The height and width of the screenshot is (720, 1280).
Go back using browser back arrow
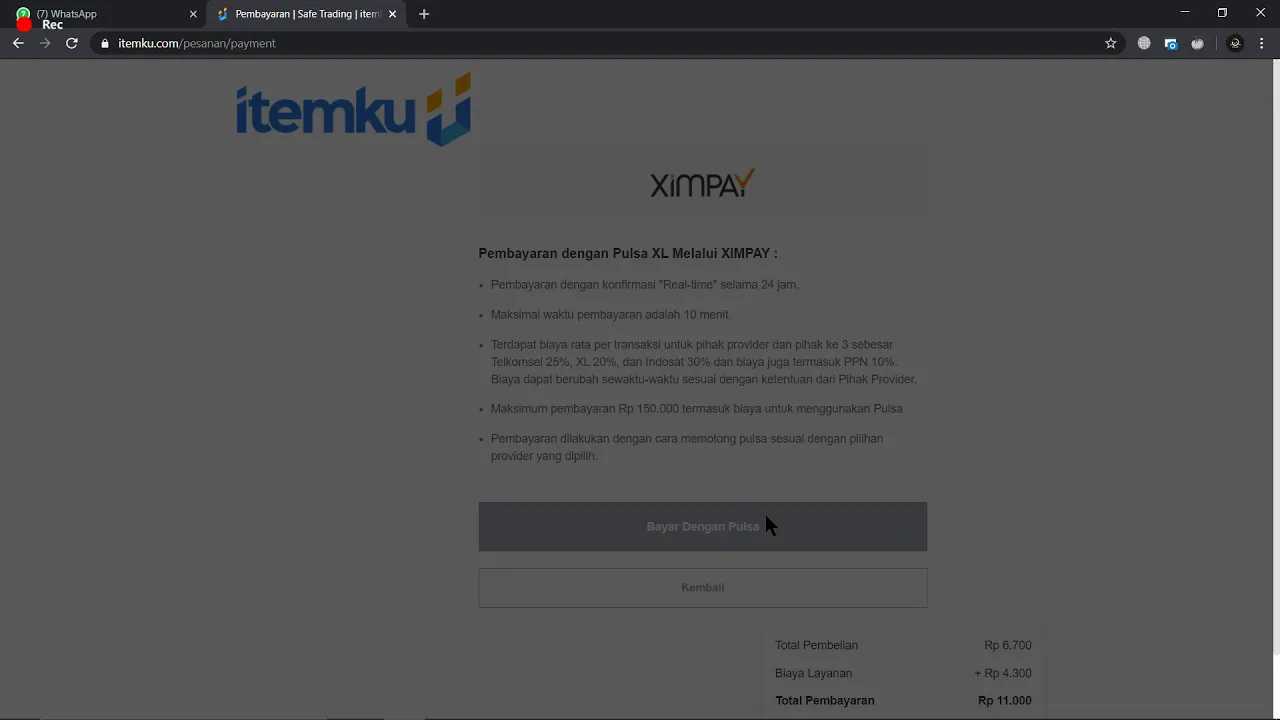pos(18,43)
